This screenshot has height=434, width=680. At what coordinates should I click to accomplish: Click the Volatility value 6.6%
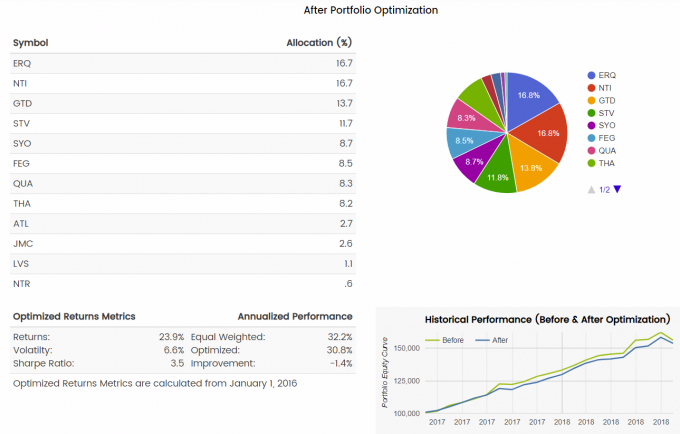point(174,350)
